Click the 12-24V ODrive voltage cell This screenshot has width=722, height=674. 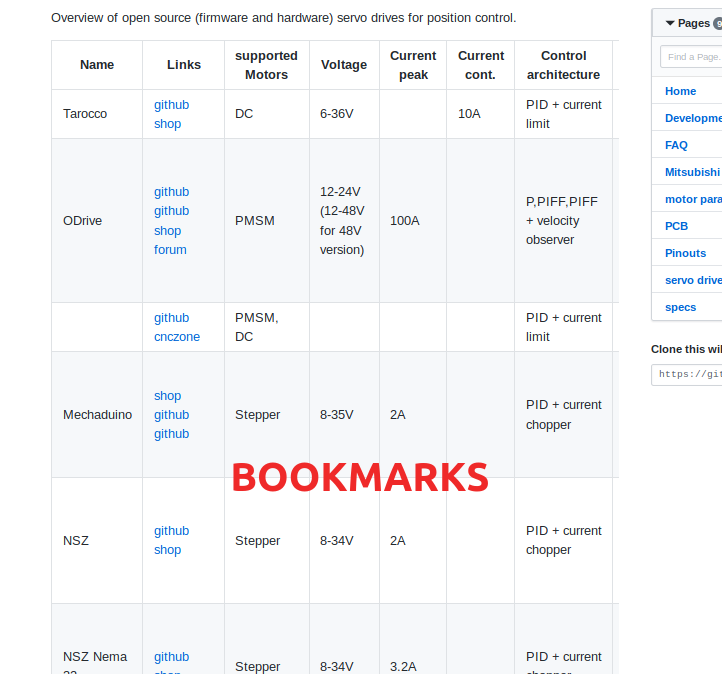[x=344, y=221]
